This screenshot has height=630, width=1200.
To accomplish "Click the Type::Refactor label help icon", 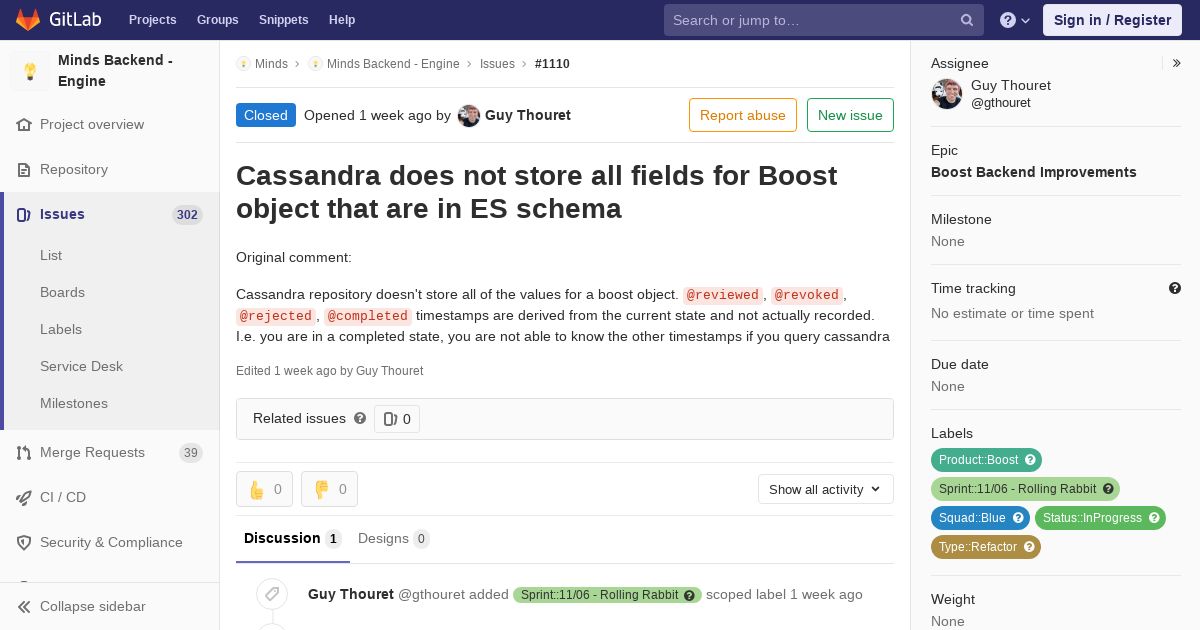I will [x=1029, y=547].
